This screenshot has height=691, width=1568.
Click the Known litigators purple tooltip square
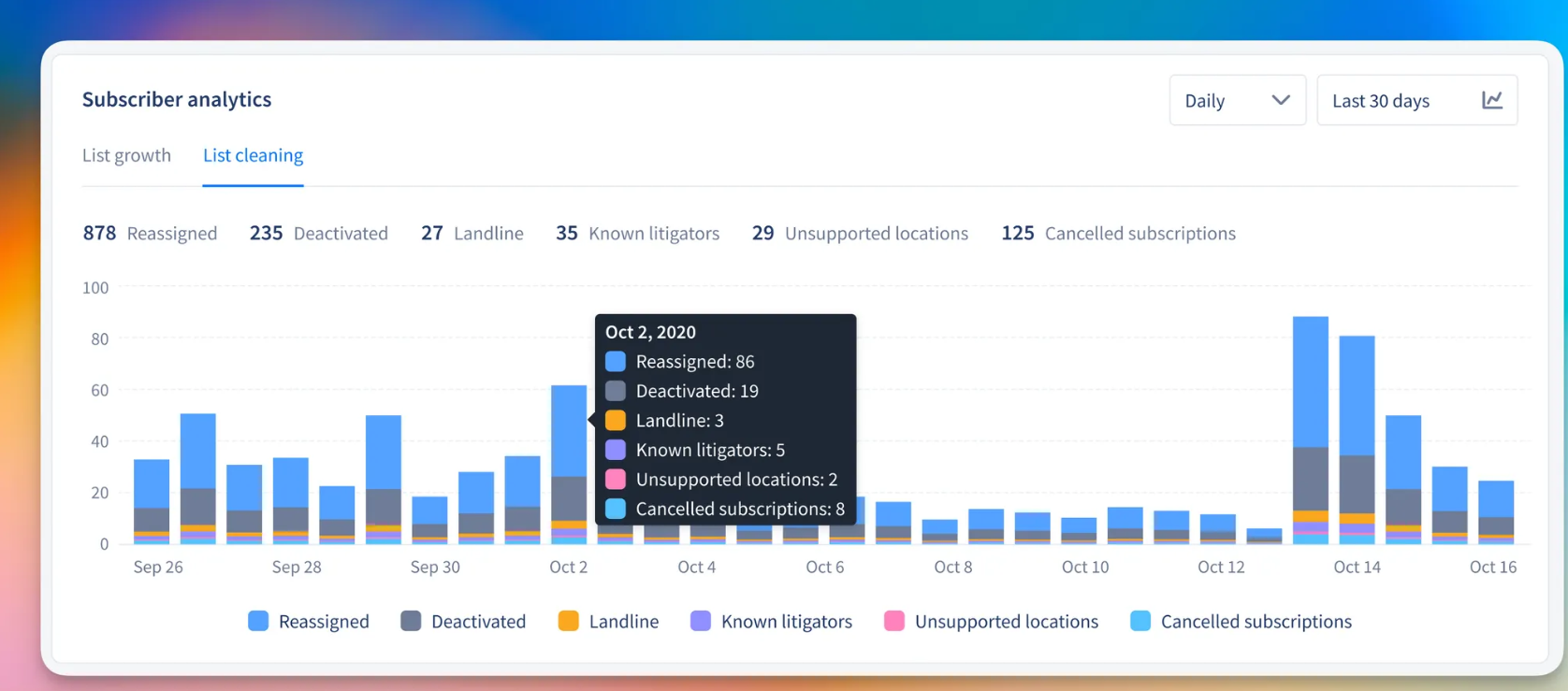click(x=616, y=450)
